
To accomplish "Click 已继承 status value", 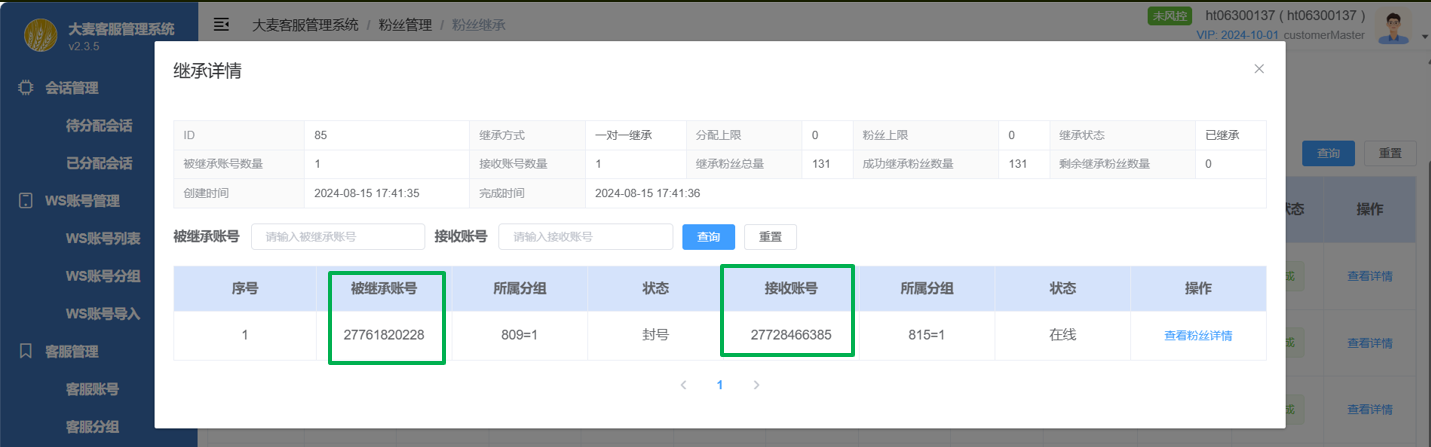I will (1222, 135).
